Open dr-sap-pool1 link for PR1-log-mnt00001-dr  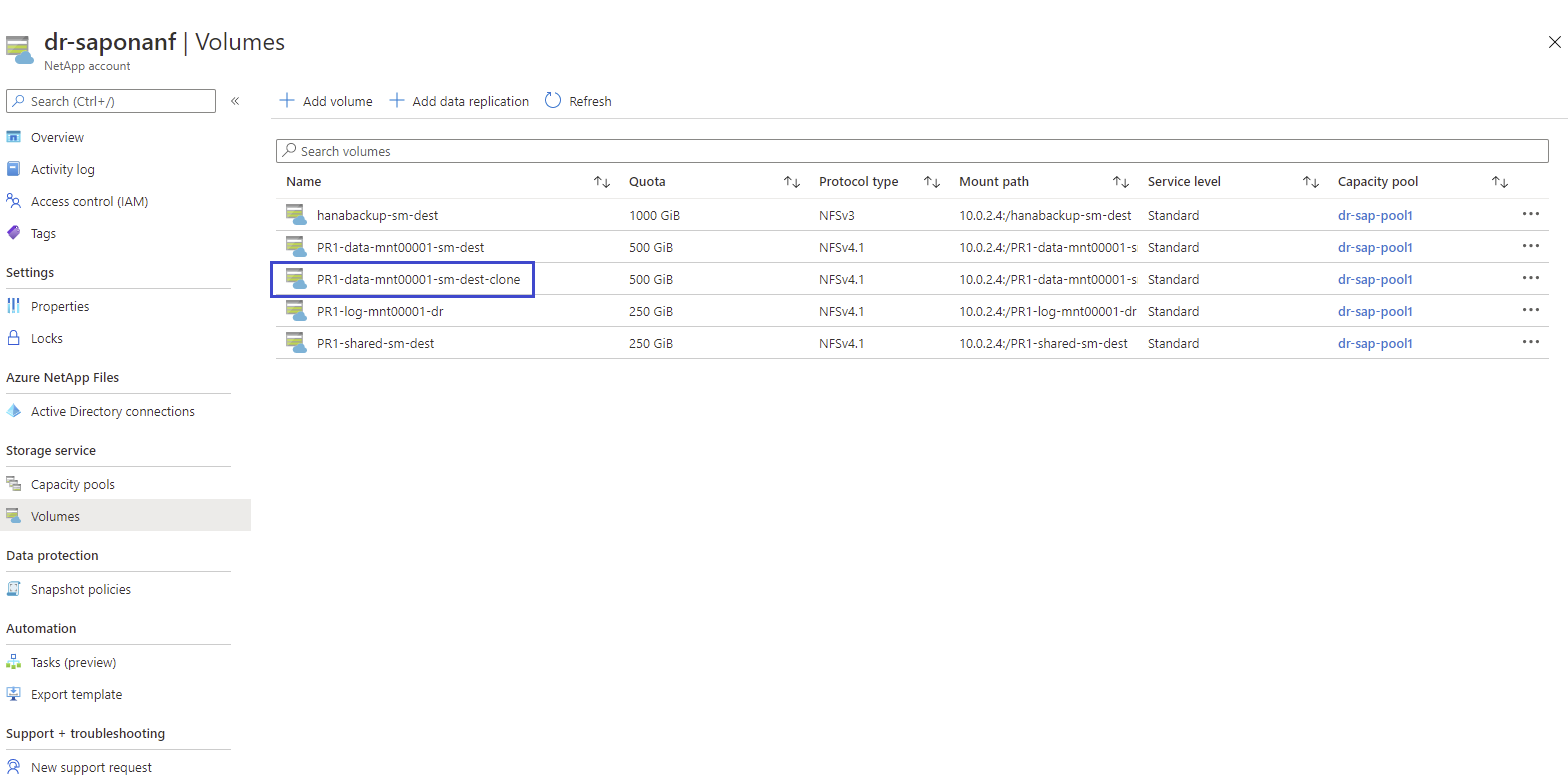point(1375,311)
